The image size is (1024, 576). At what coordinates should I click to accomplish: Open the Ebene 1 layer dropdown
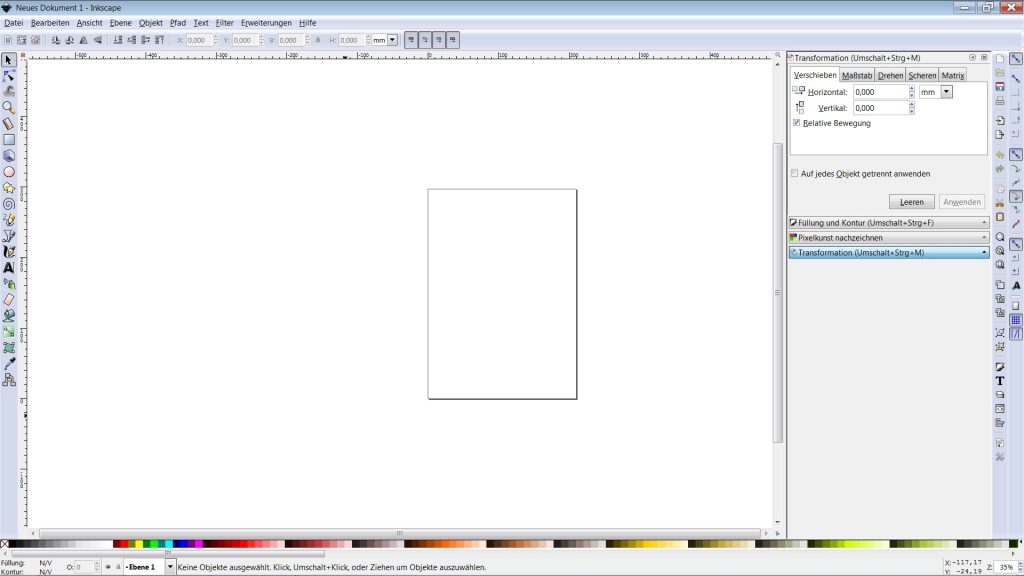169,567
